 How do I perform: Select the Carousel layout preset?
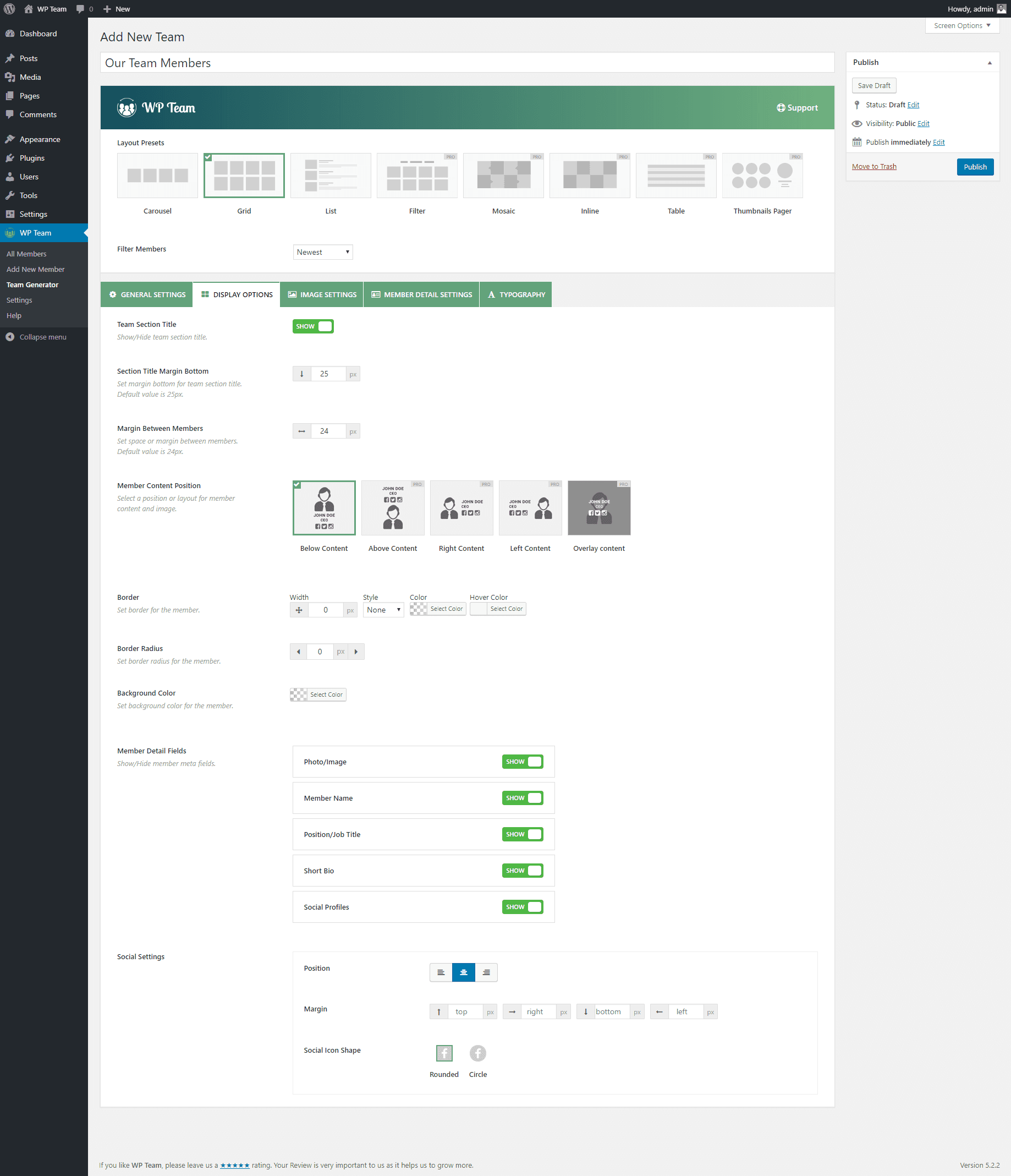click(x=157, y=176)
